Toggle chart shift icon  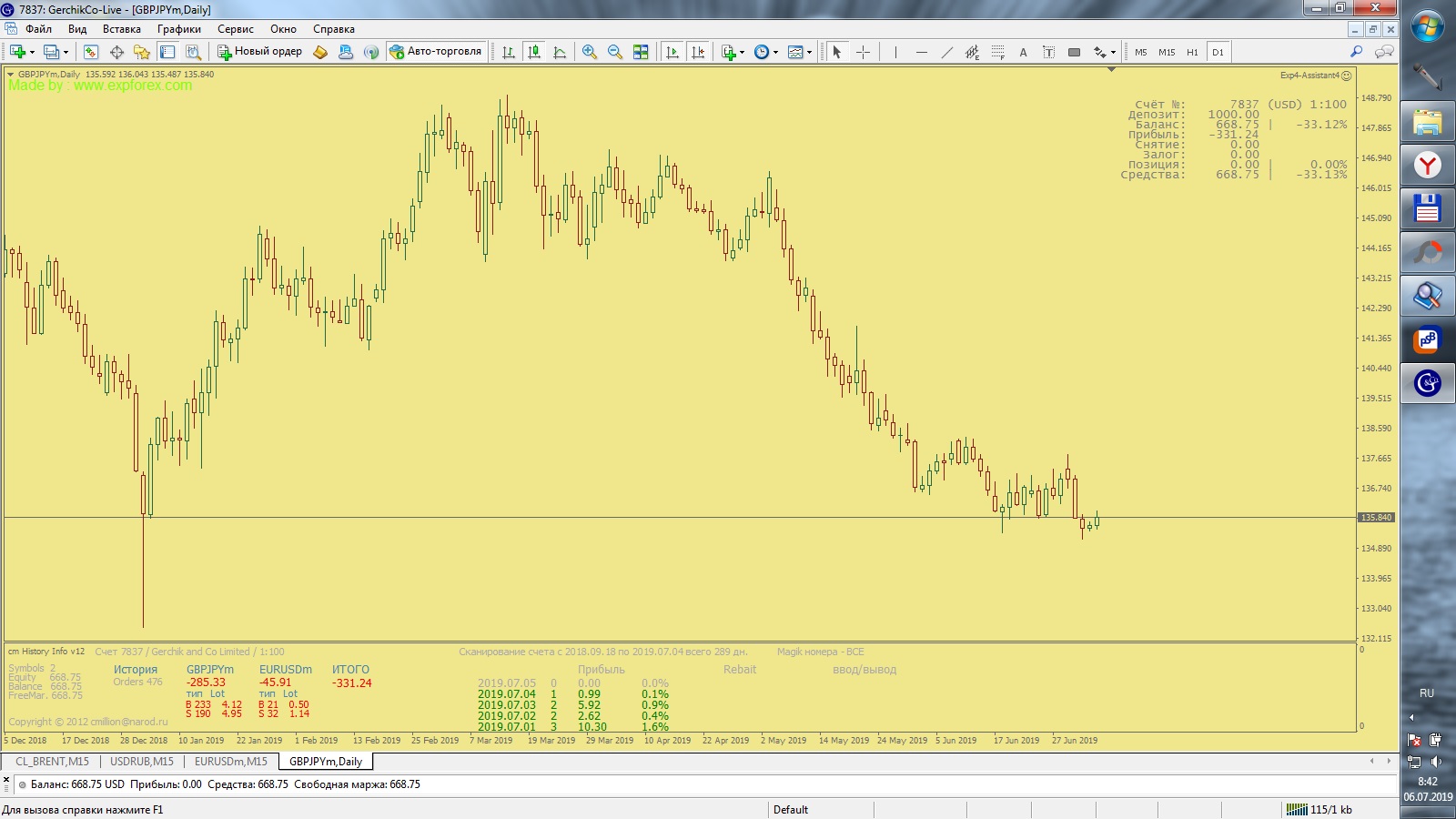(x=698, y=52)
